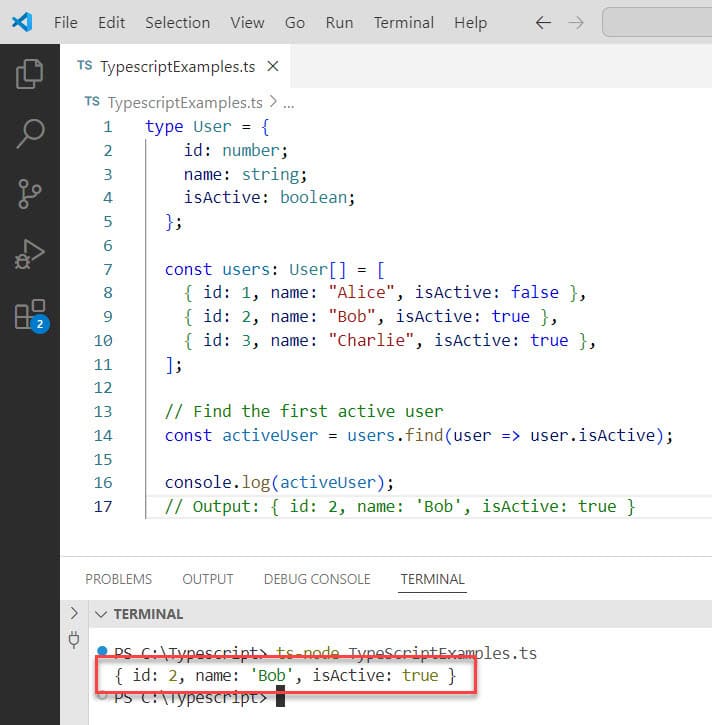Click 'users' variable on line 7
712x725 pixels.
coord(246,270)
